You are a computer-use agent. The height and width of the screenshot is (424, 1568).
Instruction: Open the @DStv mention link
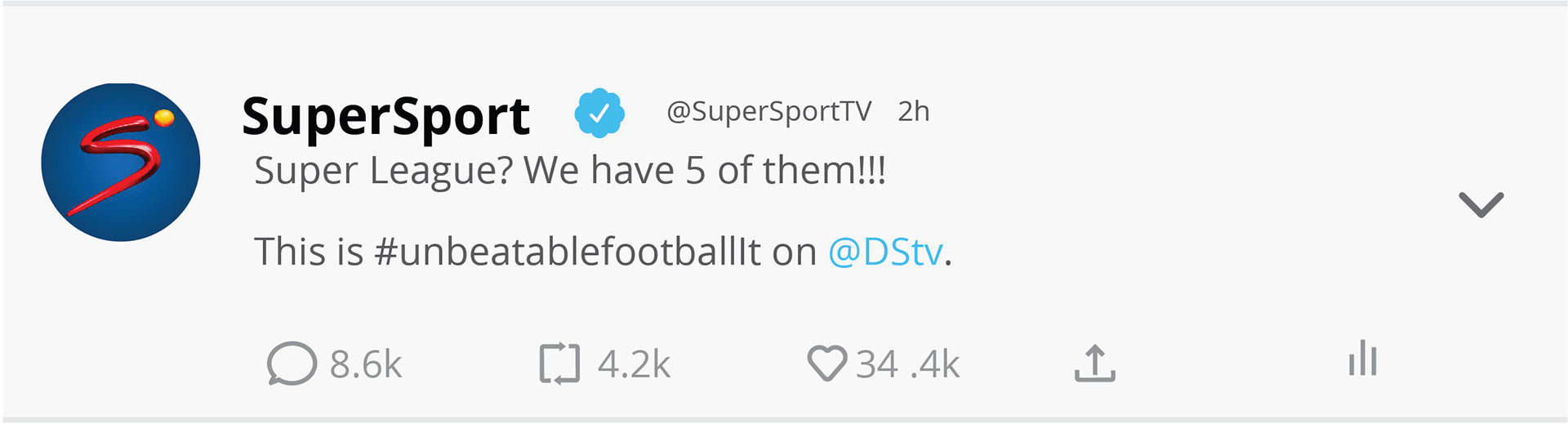[885, 252]
